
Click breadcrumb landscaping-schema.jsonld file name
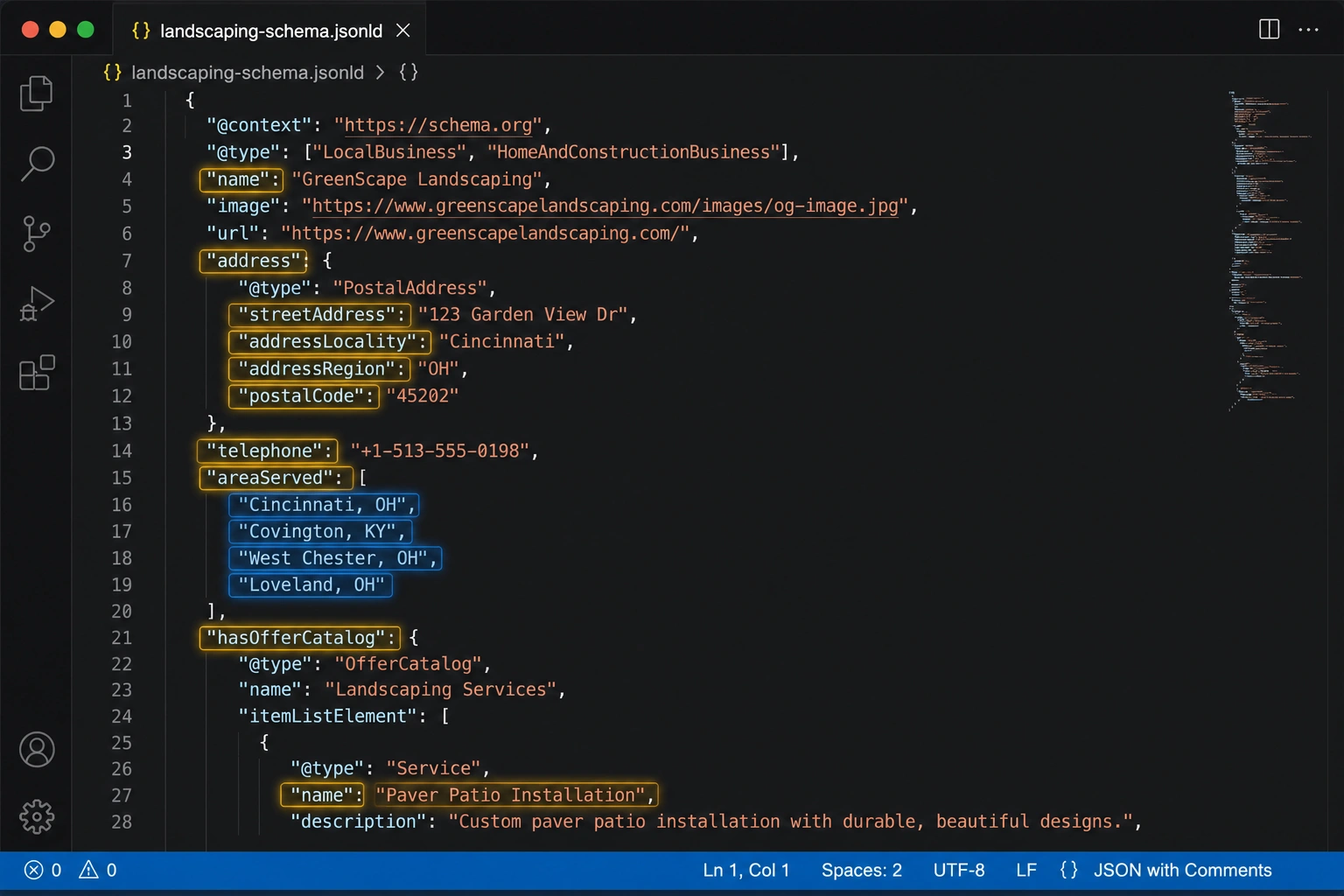[x=247, y=73]
